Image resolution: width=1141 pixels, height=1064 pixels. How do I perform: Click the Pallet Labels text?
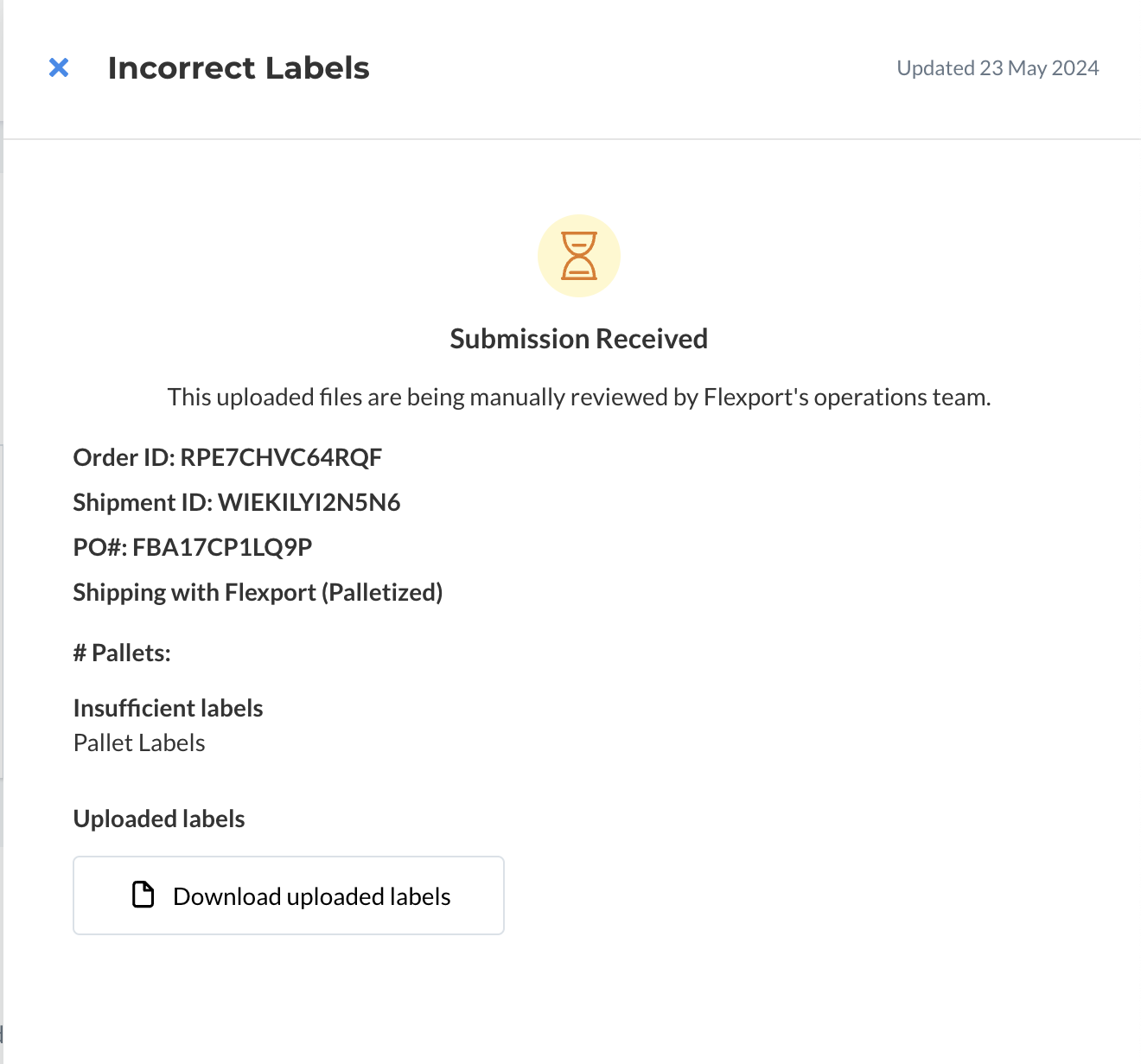point(139,742)
